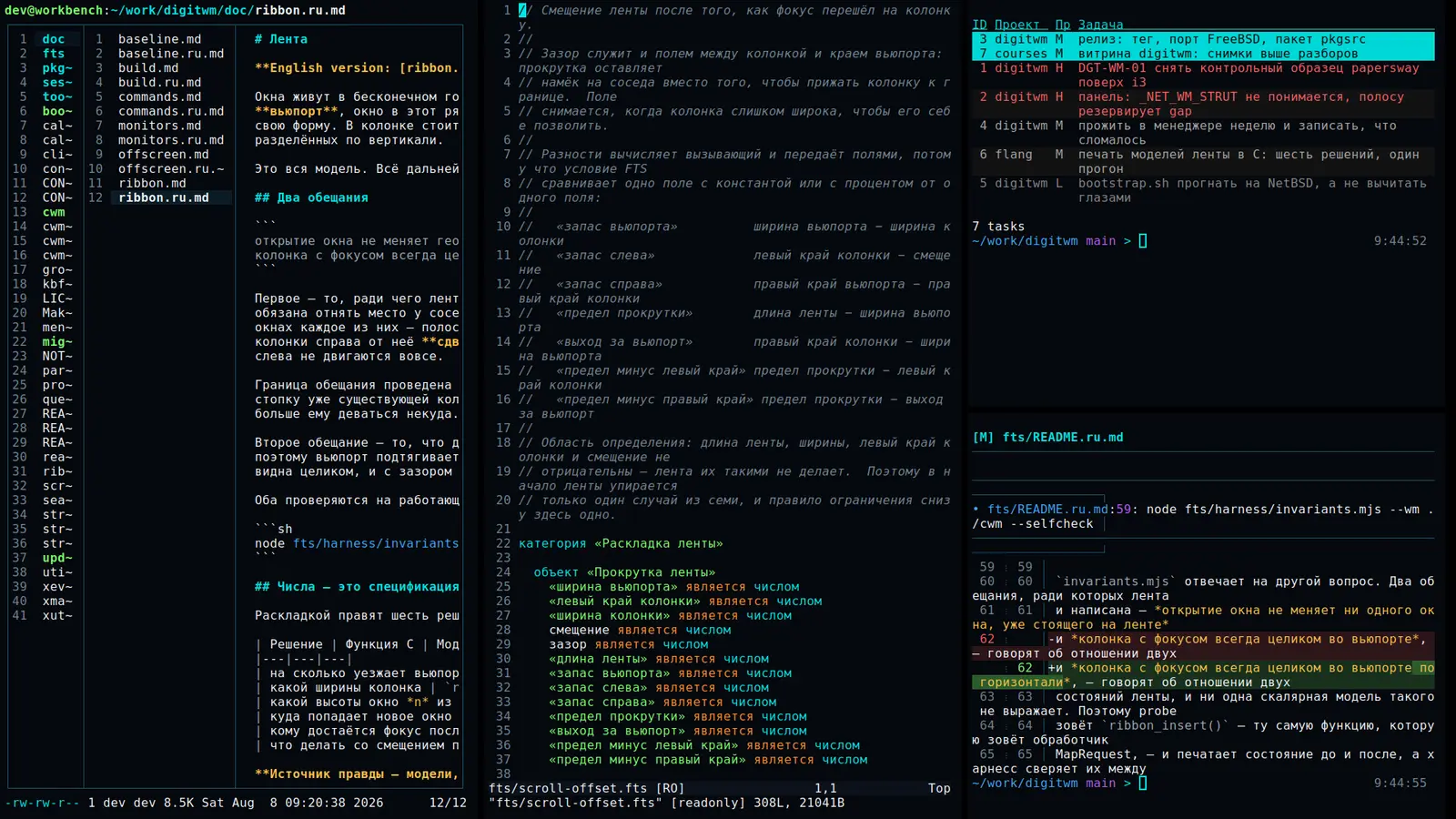Select the scr~ entry in ranger
This screenshot has height=819, width=1456.
coord(57,486)
